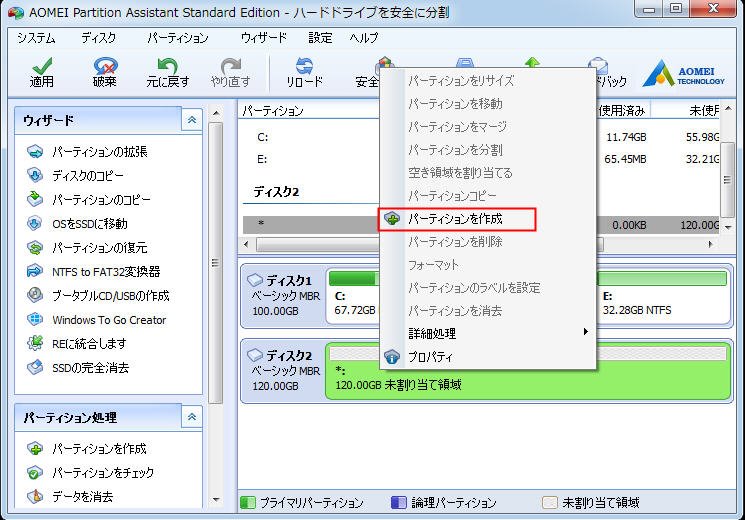Select the E: 32.28GB NTFS block

(x=662, y=297)
